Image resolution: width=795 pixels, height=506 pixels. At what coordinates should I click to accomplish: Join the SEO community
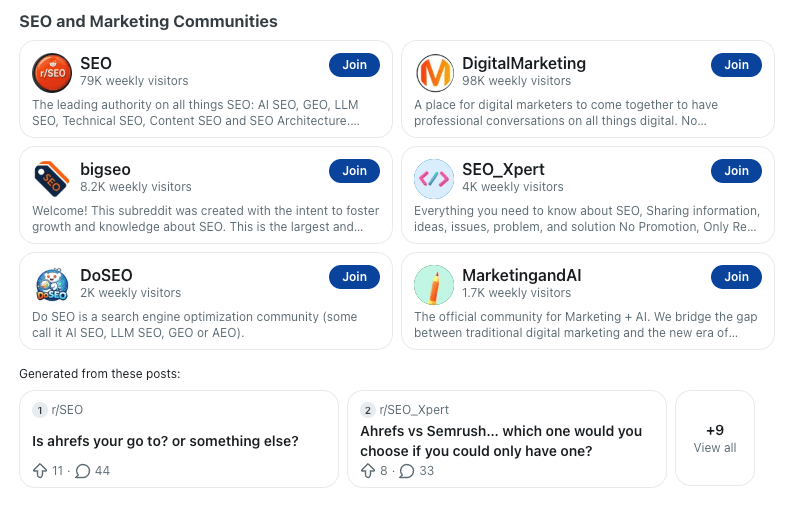[x=354, y=65]
